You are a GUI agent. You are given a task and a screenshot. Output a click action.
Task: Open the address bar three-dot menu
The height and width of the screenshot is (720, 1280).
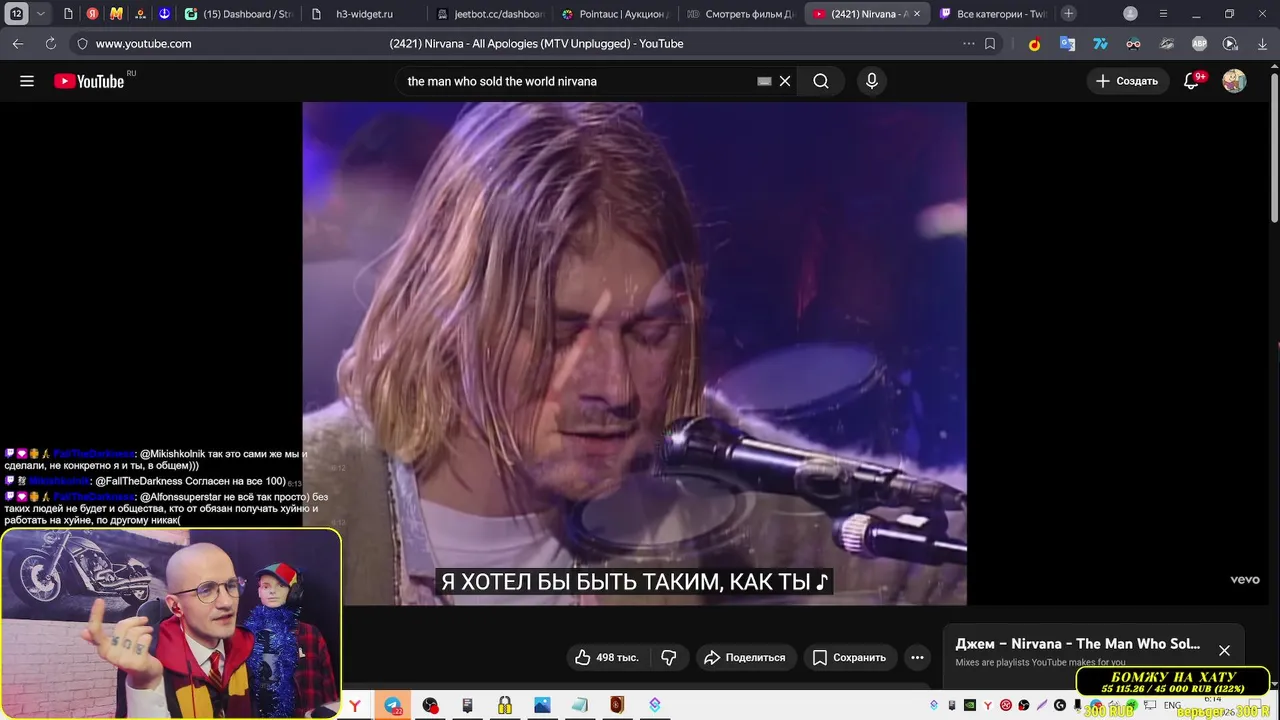point(968,44)
